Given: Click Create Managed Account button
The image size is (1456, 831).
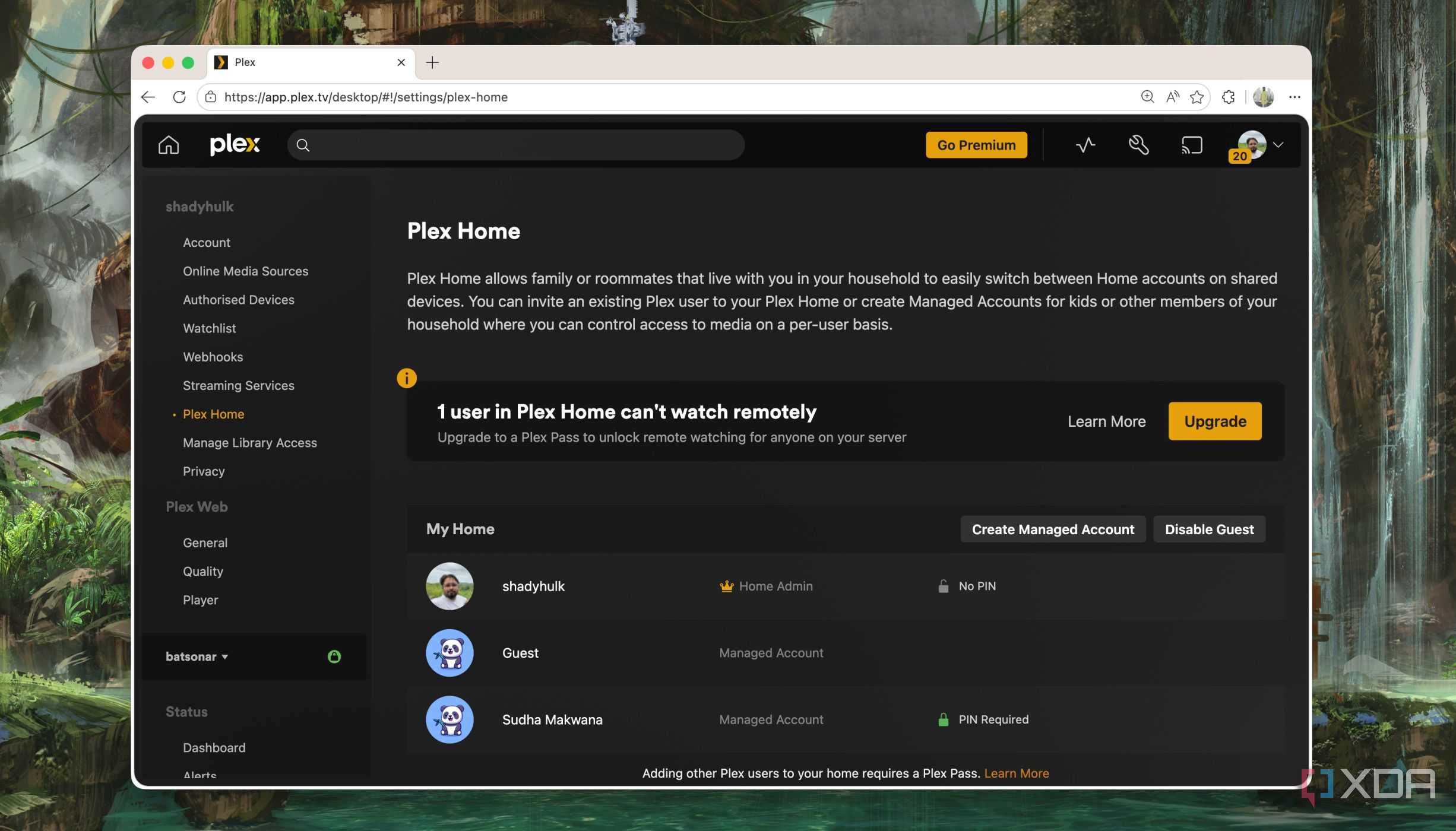Looking at the screenshot, I should [x=1053, y=529].
